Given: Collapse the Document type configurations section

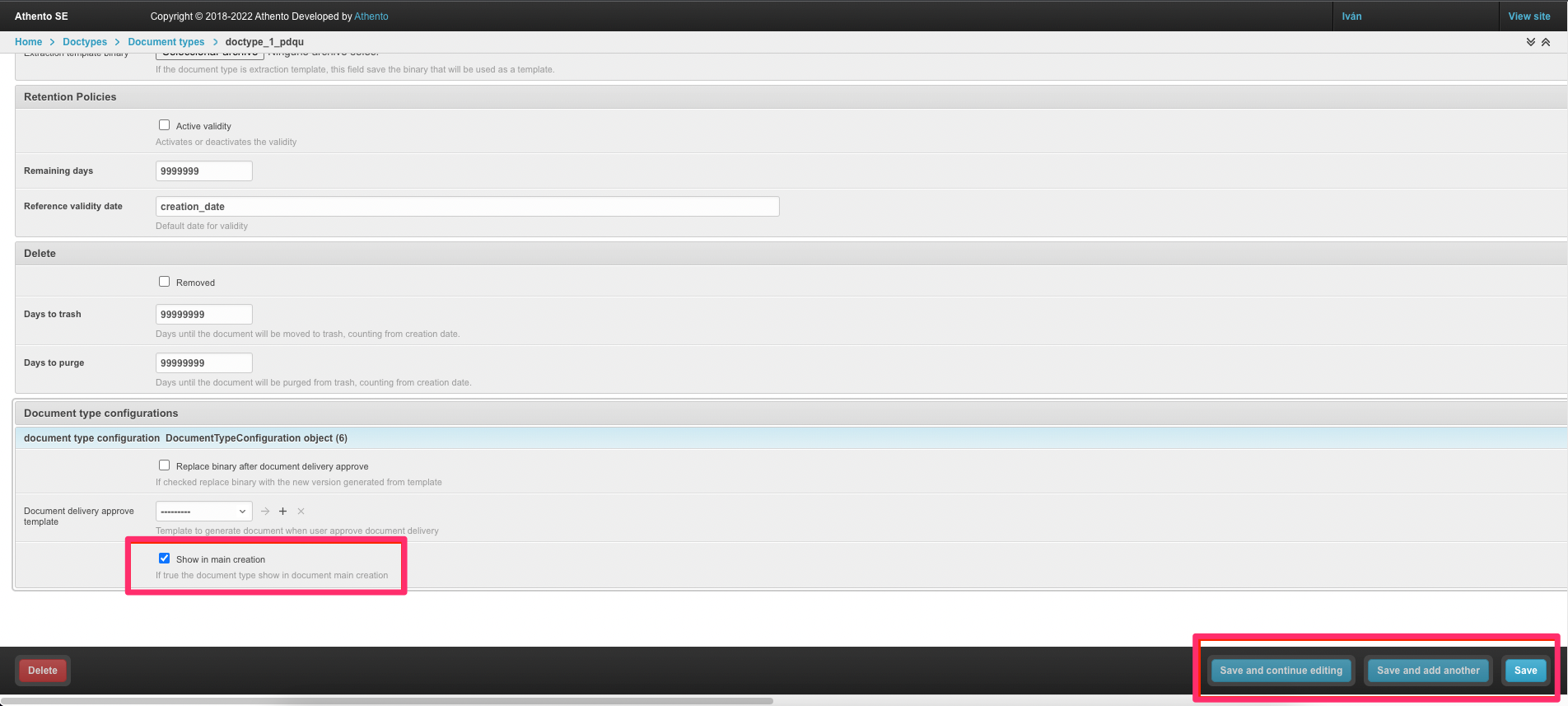Looking at the screenshot, I should pyautogui.click(x=100, y=414).
